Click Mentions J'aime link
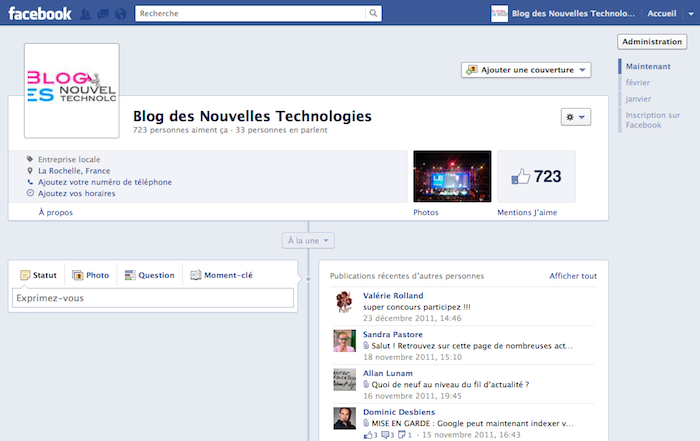The image size is (700, 441). pyautogui.click(x=527, y=212)
